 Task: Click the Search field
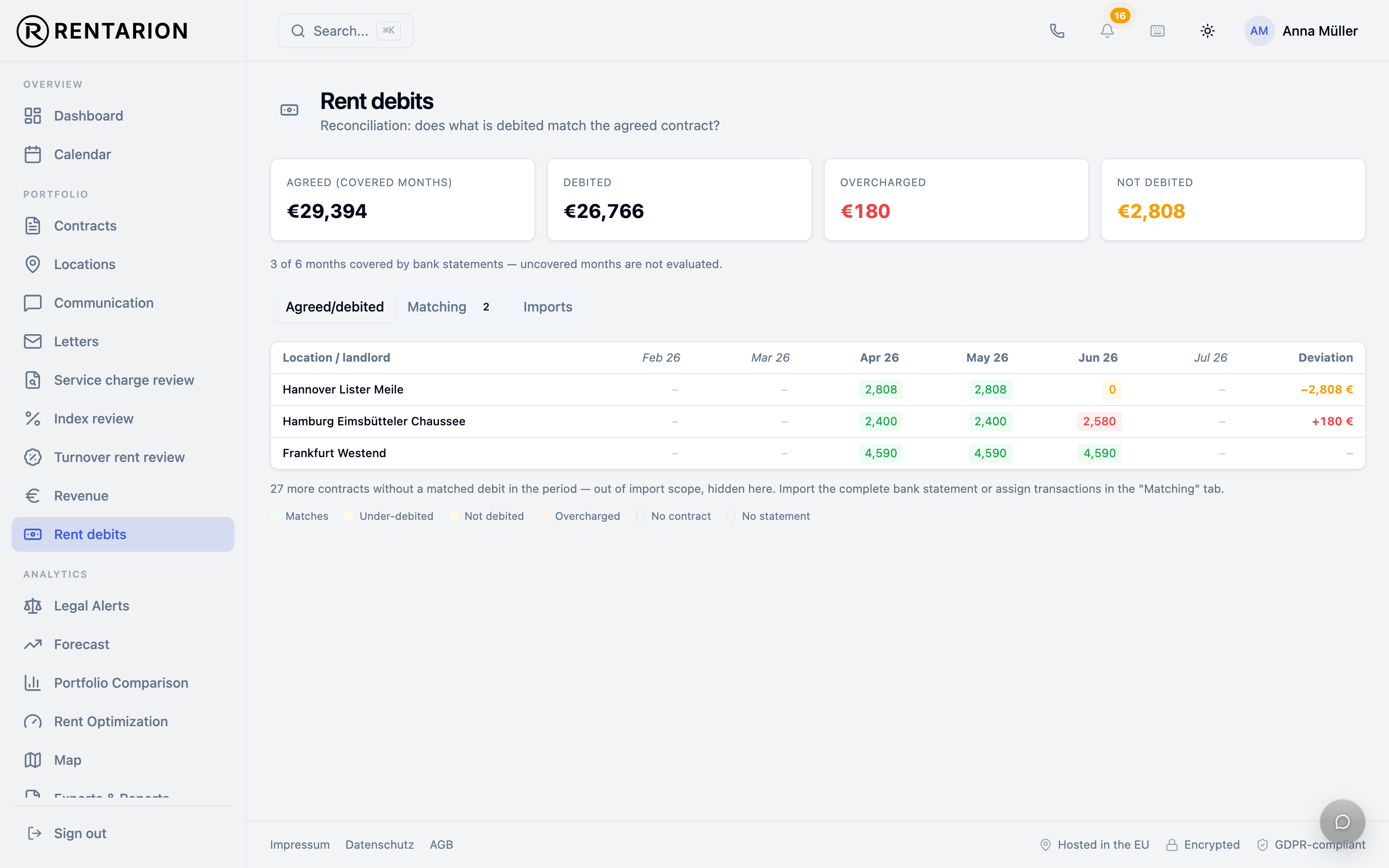[345, 31]
